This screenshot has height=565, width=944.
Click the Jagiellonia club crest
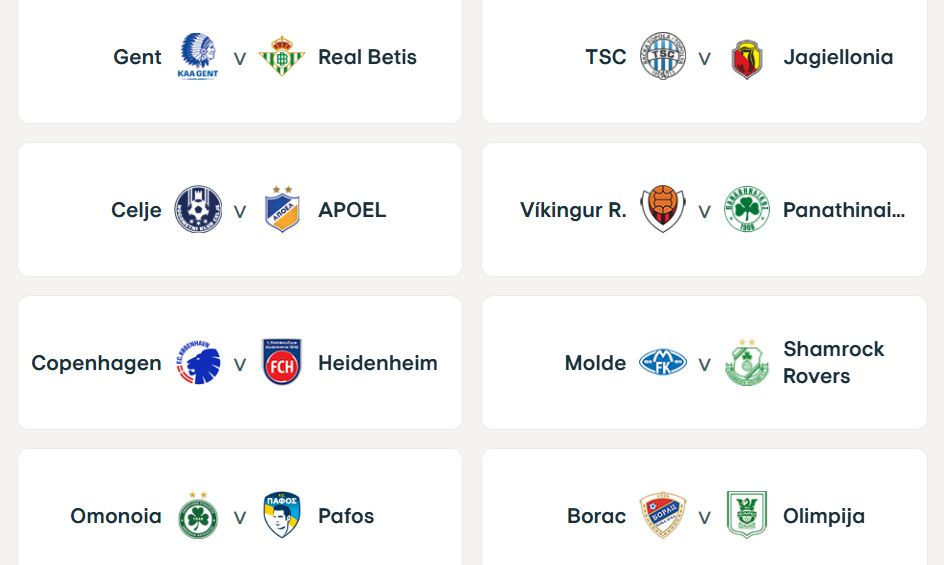click(x=747, y=58)
